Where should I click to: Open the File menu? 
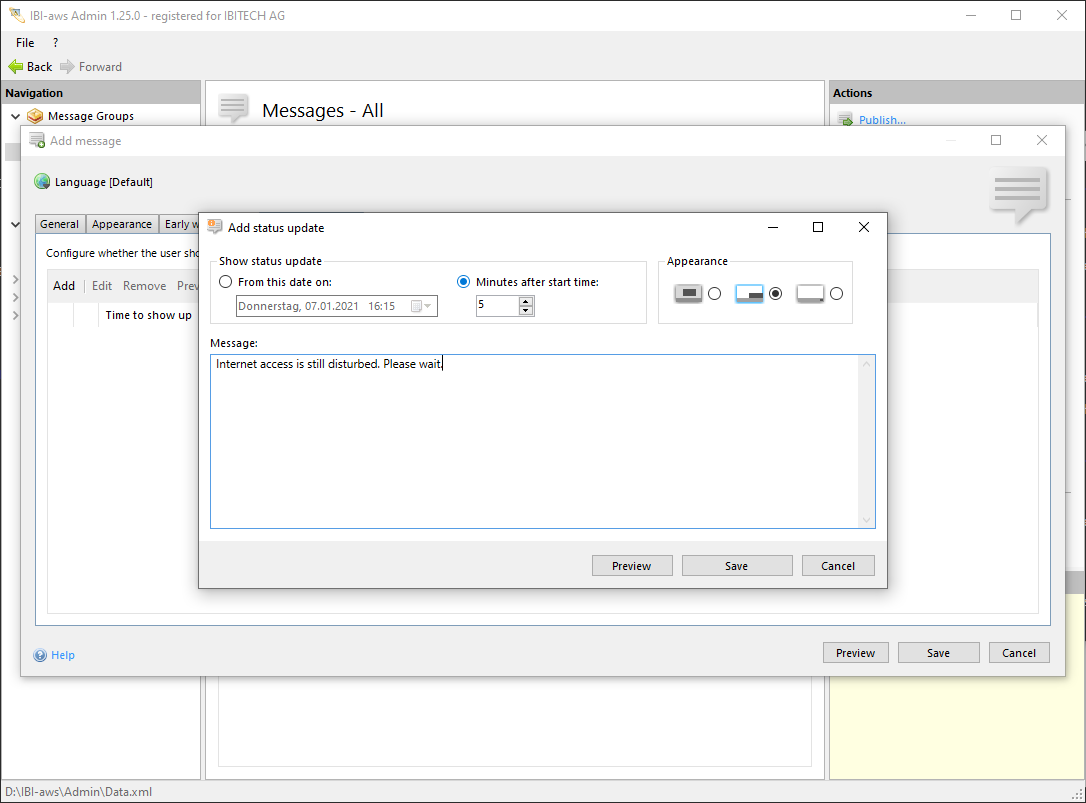(25, 43)
